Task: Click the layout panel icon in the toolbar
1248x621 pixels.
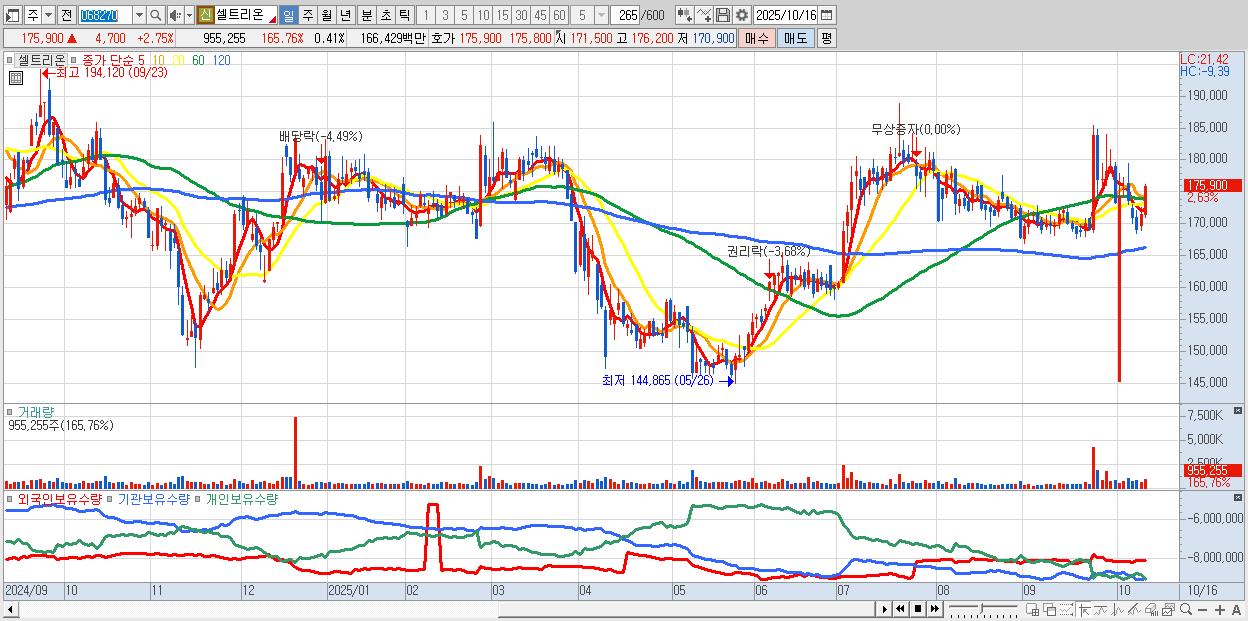Action: pos(12,15)
